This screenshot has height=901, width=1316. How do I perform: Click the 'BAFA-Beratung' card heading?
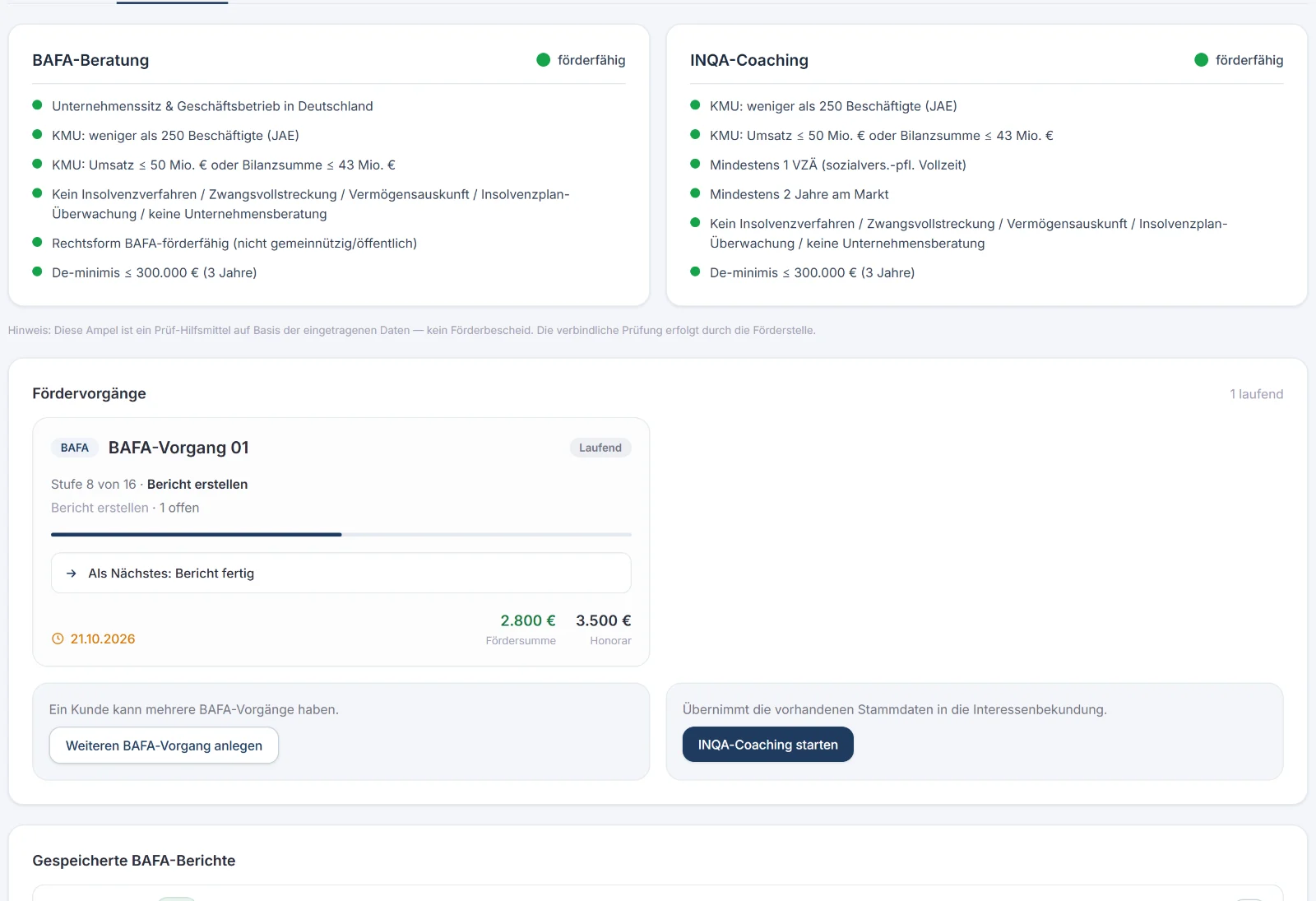coord(90,60)
